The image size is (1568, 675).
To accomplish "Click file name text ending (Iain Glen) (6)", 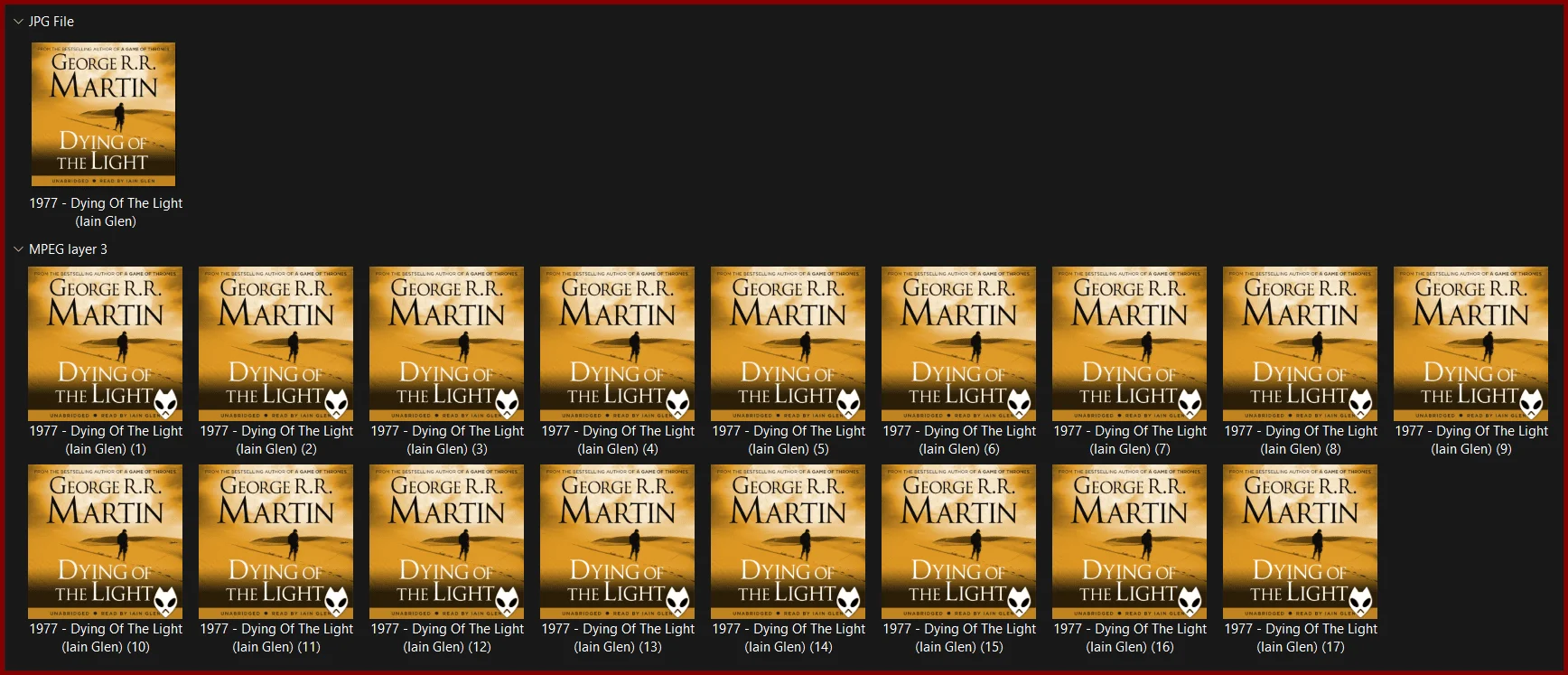I will pyautogui.click(x=959, y=440).
